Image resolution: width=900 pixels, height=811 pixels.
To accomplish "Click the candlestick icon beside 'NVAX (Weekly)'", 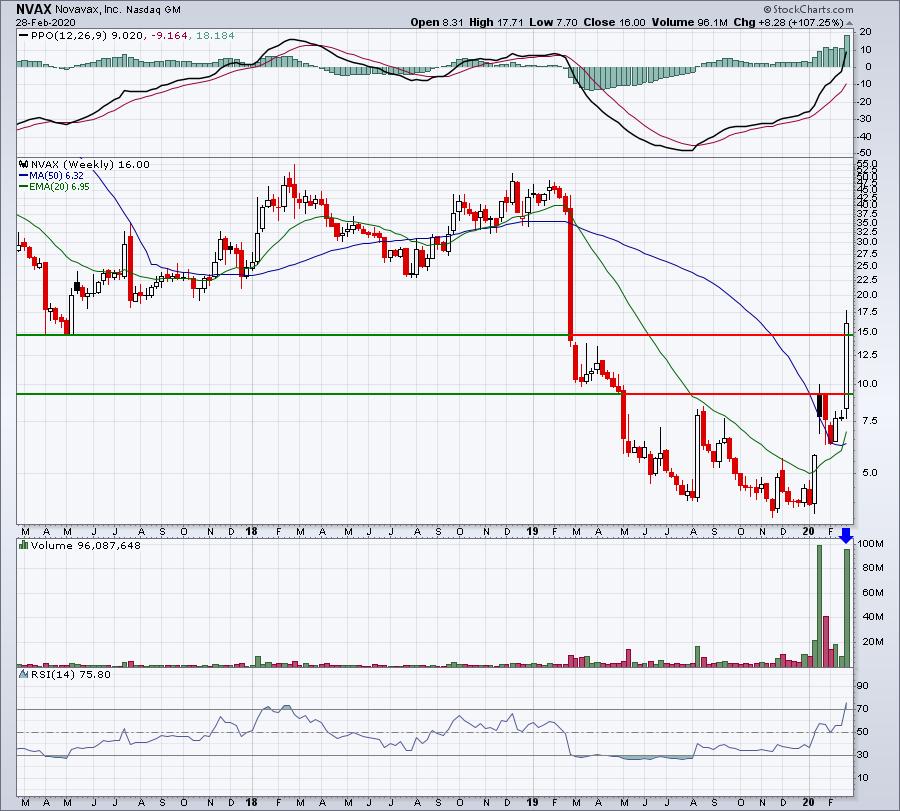I will [x=24, y=164].
